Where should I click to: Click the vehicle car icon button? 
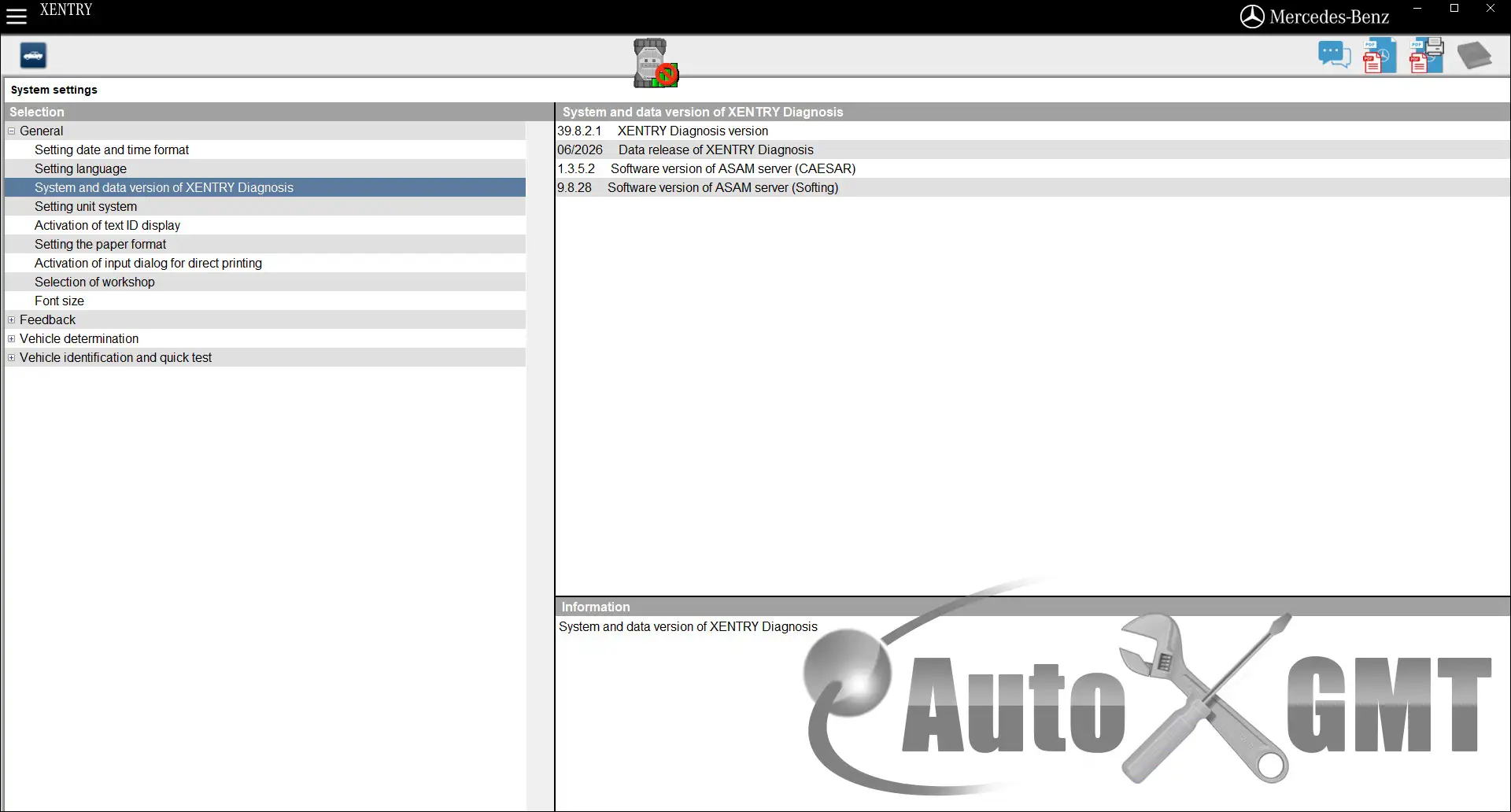33,56
